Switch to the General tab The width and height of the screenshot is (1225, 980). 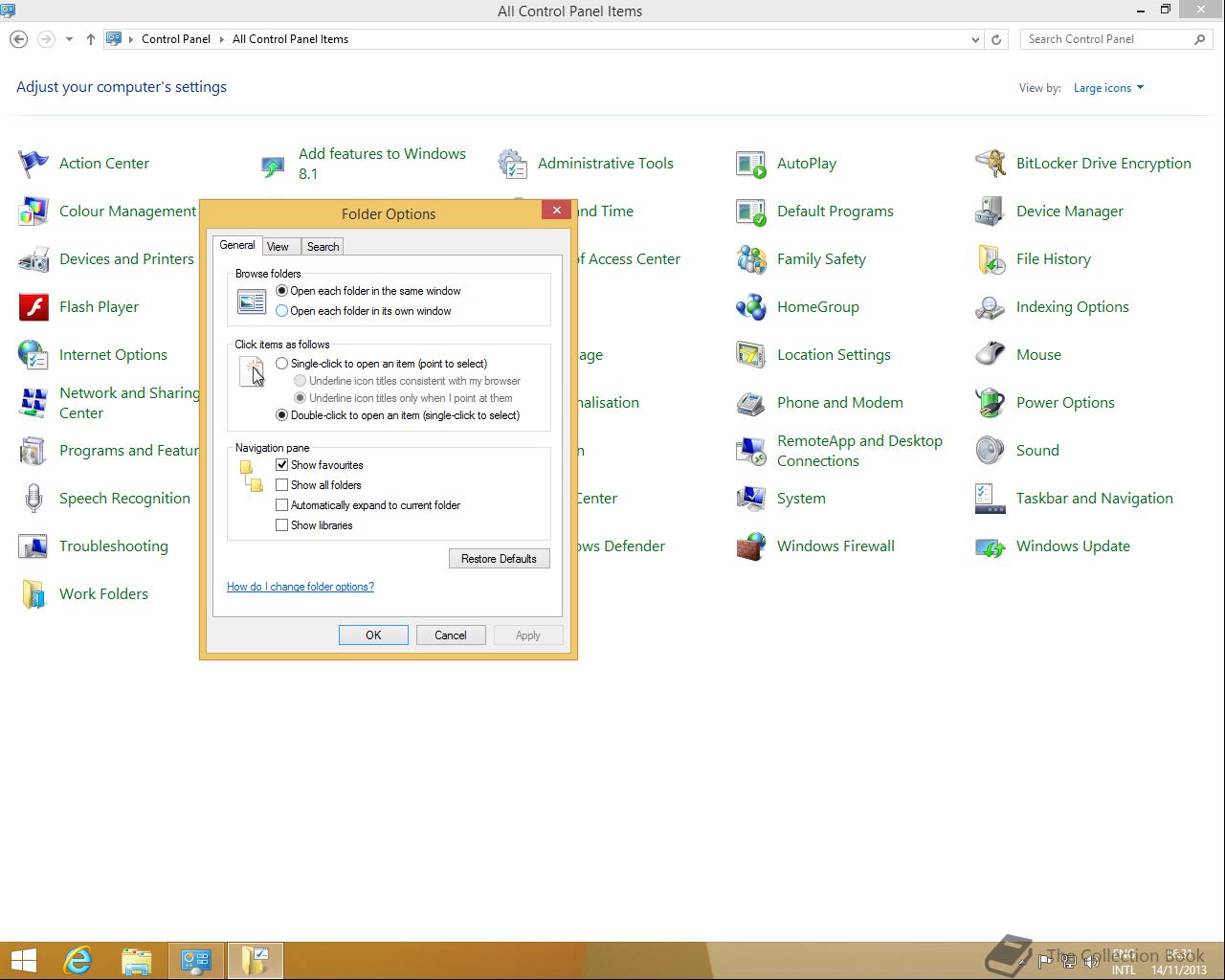[237, 246]
